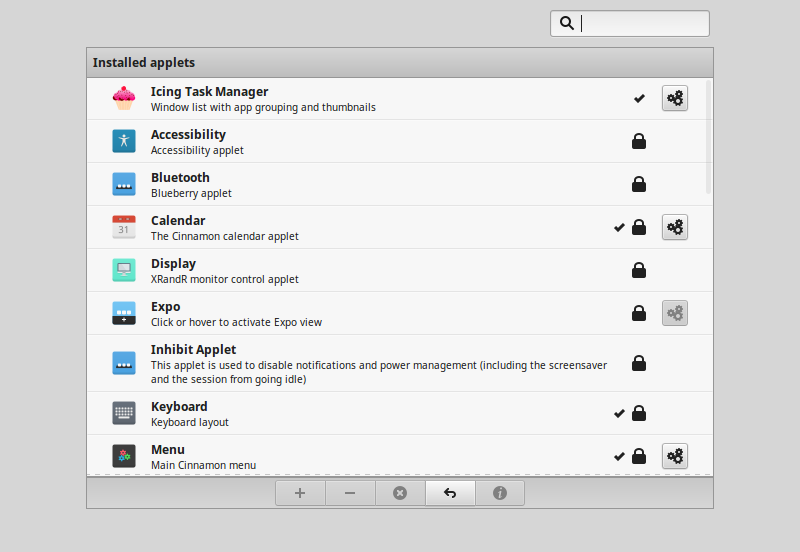Screen dimensions: 800x552
Task: Select the Display applet title
Action: [x=173, y=264]
